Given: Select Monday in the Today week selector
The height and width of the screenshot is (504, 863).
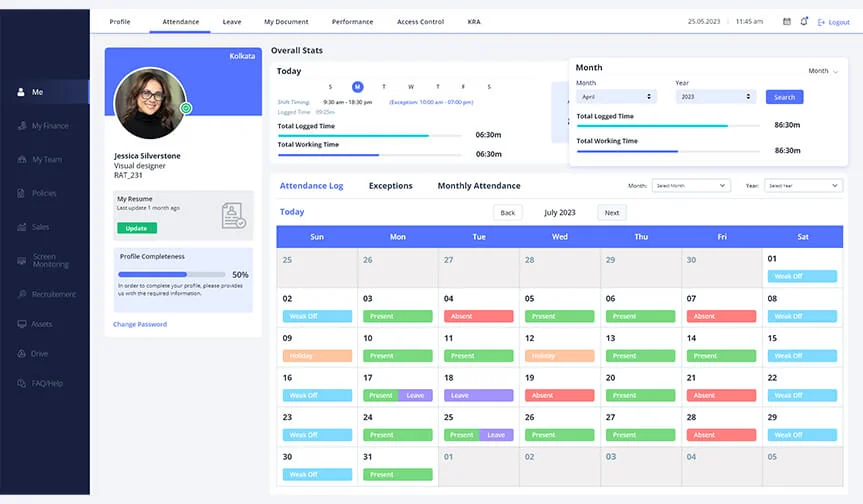Looking at the screenshot, I should click(358, 87).
